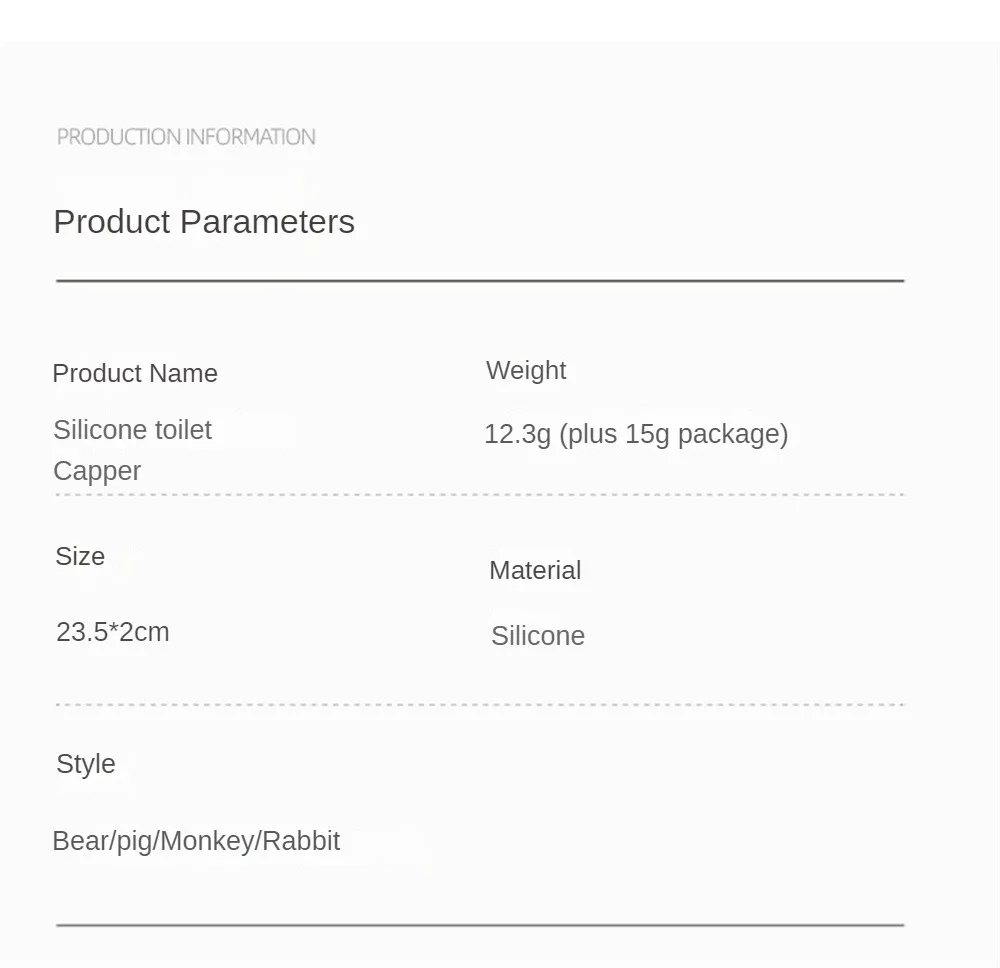Screen dimensions: 1000x968
Task: Select the Silicone material value
Action: tap(538, 636)
